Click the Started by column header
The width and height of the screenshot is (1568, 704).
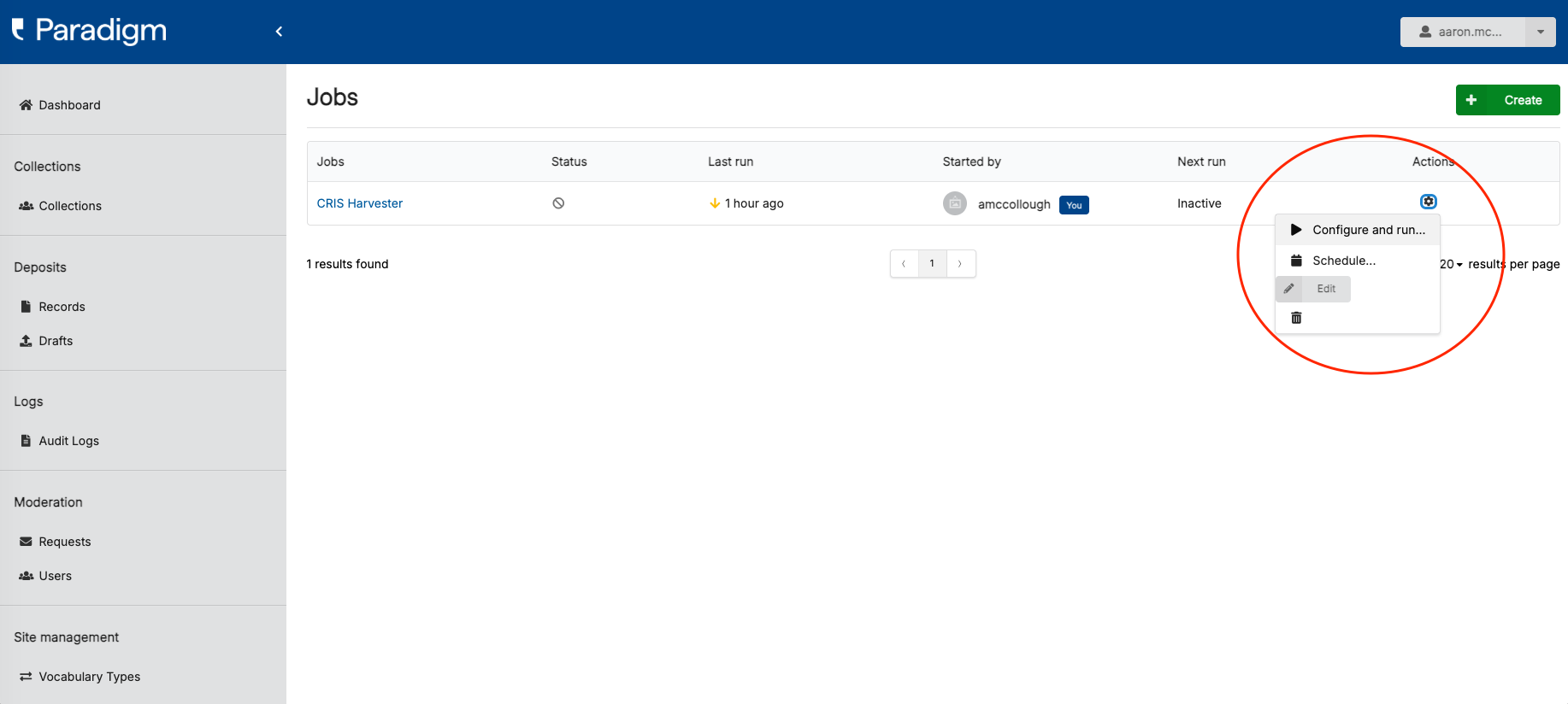[x=971, y=161]
